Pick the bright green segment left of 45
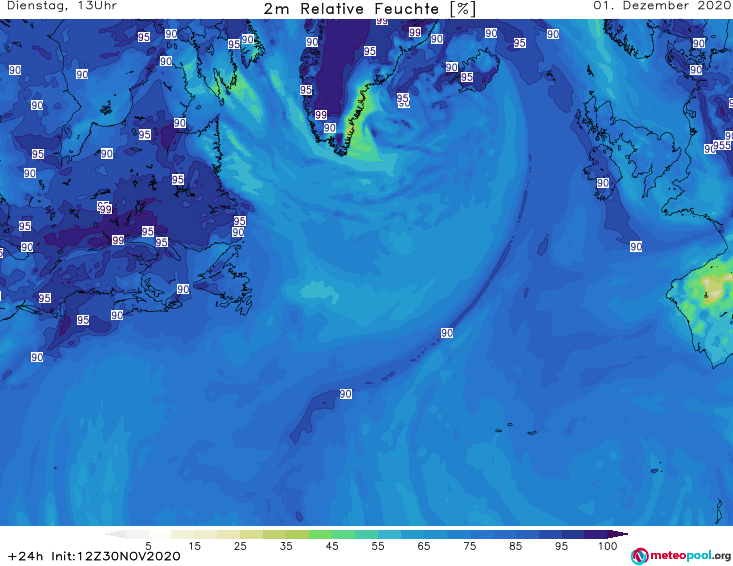Viewport: 733px width, 566px height. tap(320, 534)
